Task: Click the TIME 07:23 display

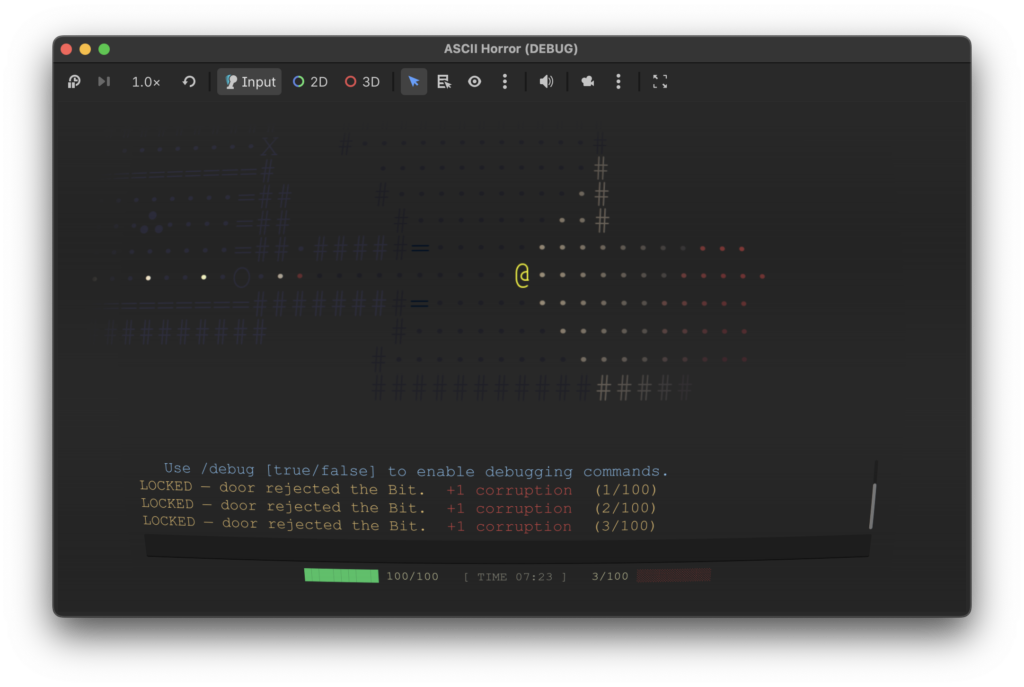Action: (x=515, y=577)
